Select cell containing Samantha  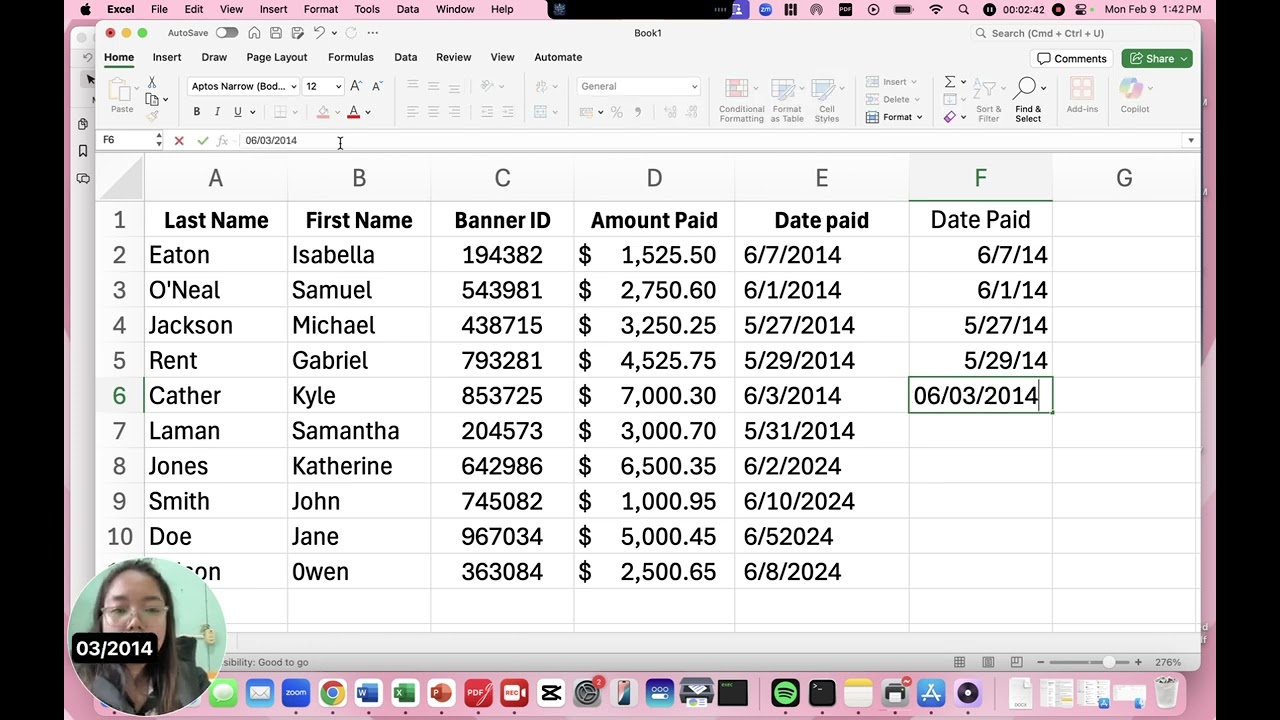(359, 431)
